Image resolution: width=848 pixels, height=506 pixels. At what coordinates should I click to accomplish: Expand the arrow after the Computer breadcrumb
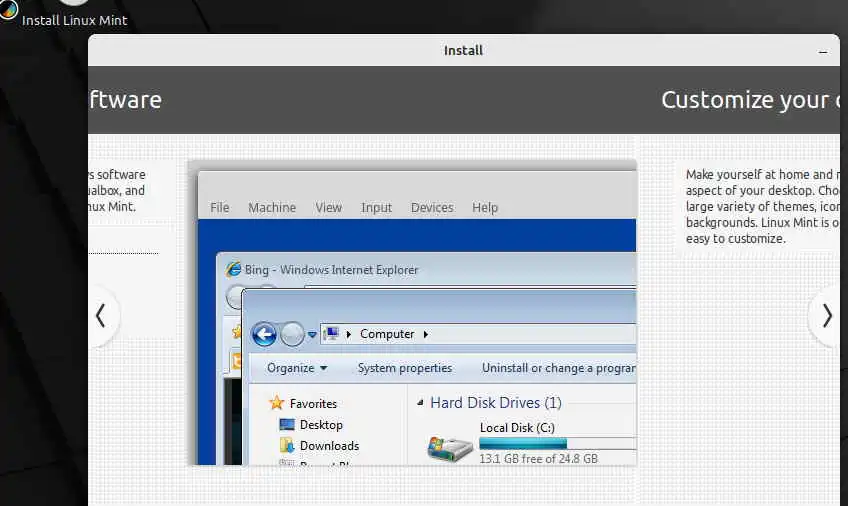click(426, 335)
